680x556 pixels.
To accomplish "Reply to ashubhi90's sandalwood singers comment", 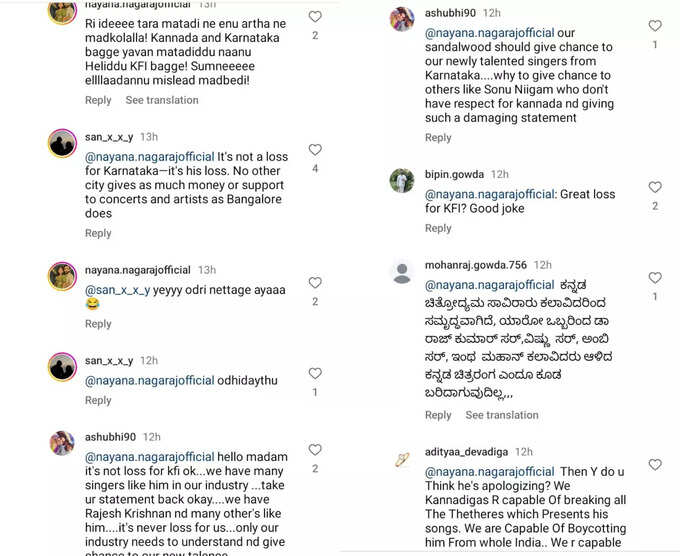I will (x=438, y=138).
